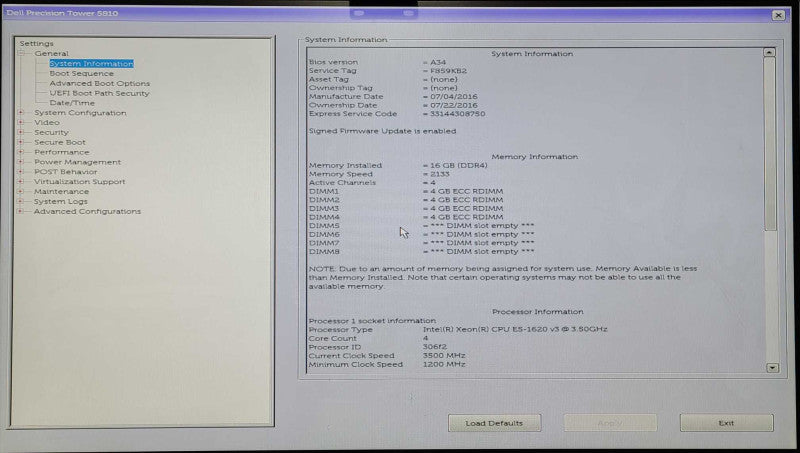The height and width of the screenshot is (453, 800).
Task: Click the DIMM8 row label
Action: tap(324, 251)
